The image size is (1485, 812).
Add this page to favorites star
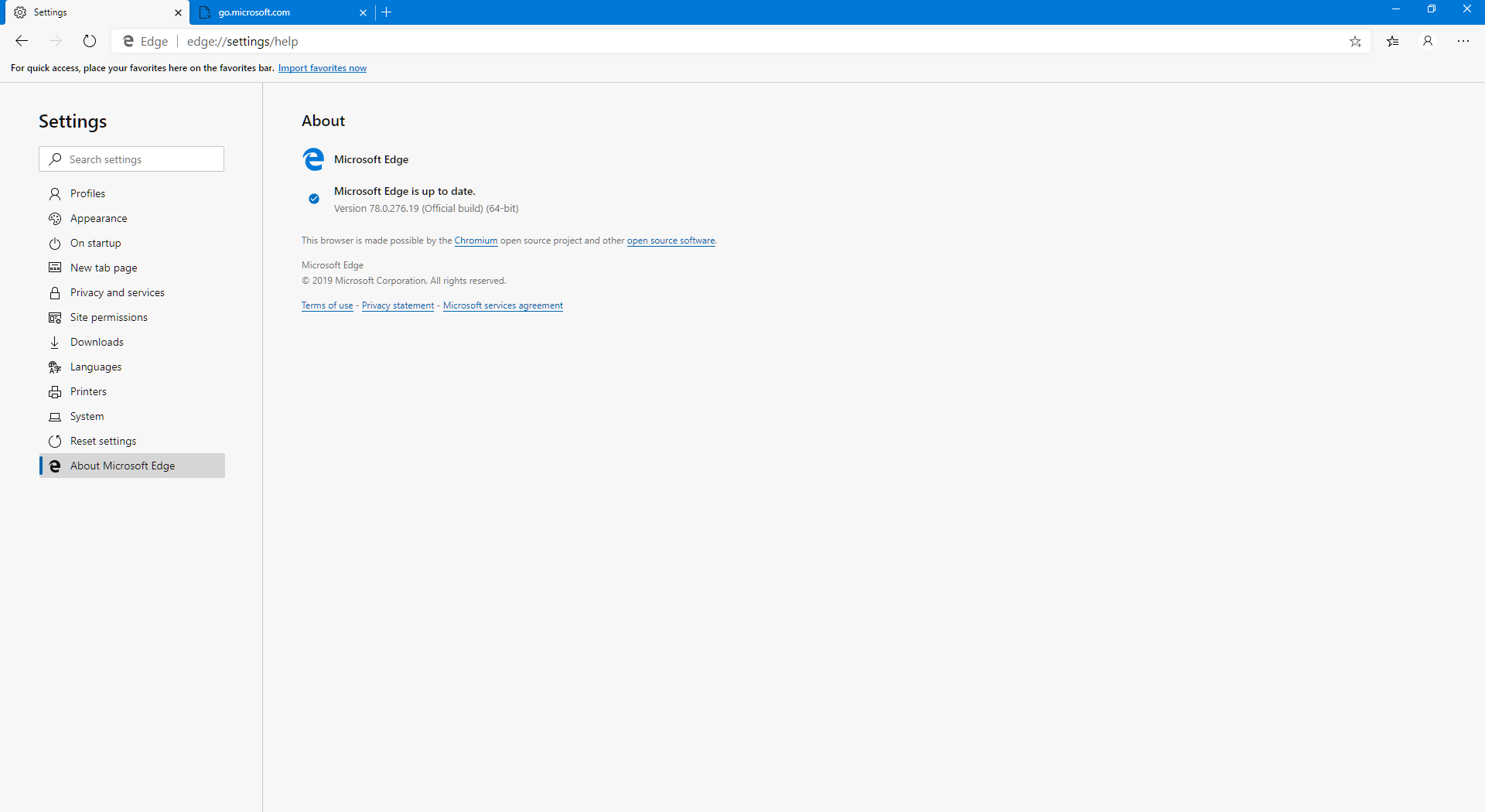point(1355,42)
